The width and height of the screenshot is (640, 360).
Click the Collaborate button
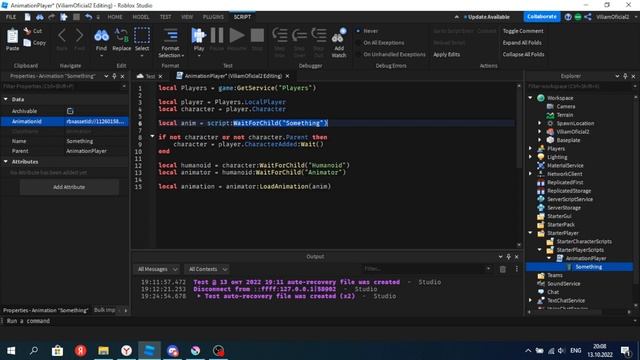click(x=542, y=17)
